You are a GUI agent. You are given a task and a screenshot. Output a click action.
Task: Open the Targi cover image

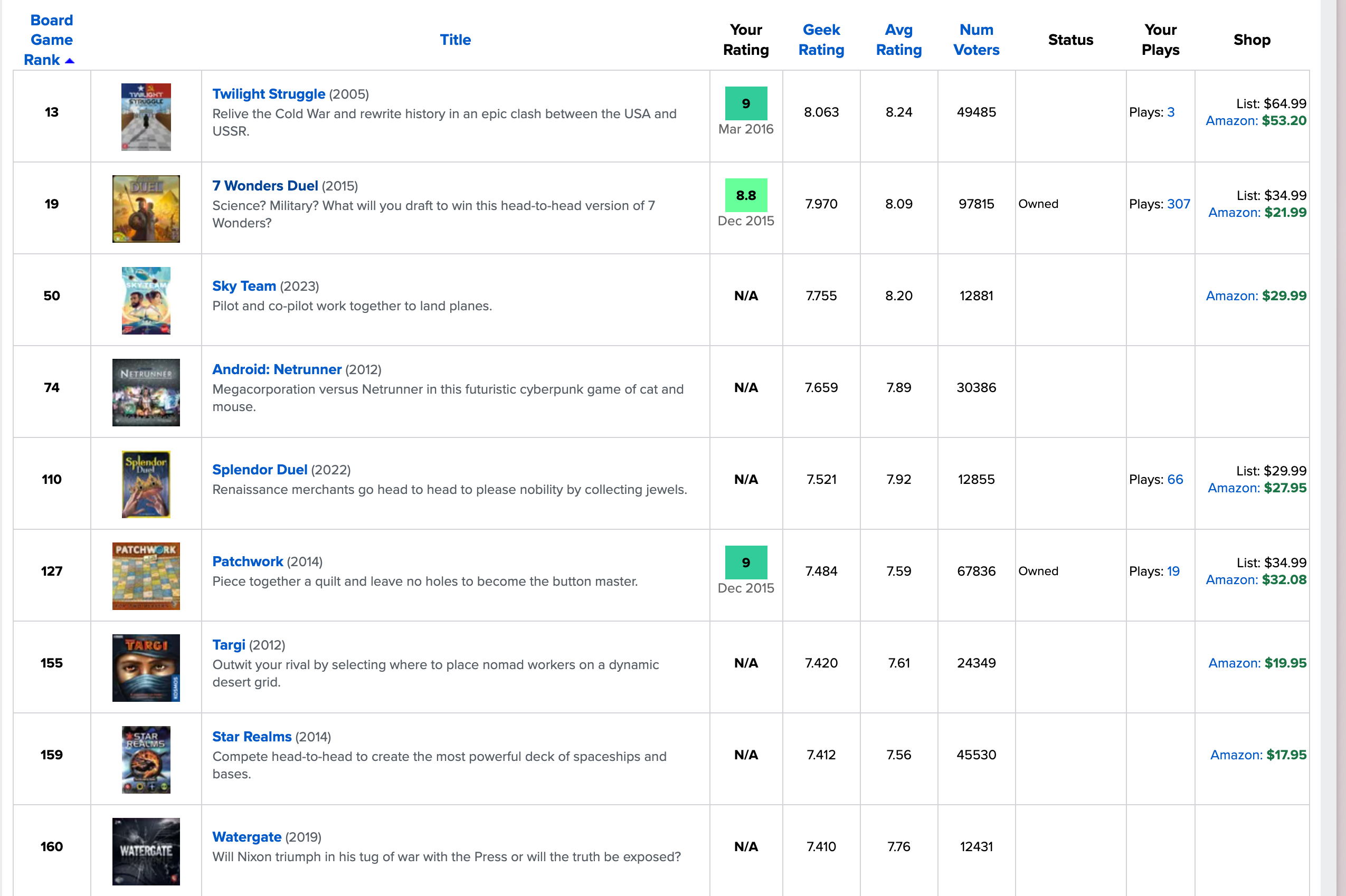(x=146, y=668)
